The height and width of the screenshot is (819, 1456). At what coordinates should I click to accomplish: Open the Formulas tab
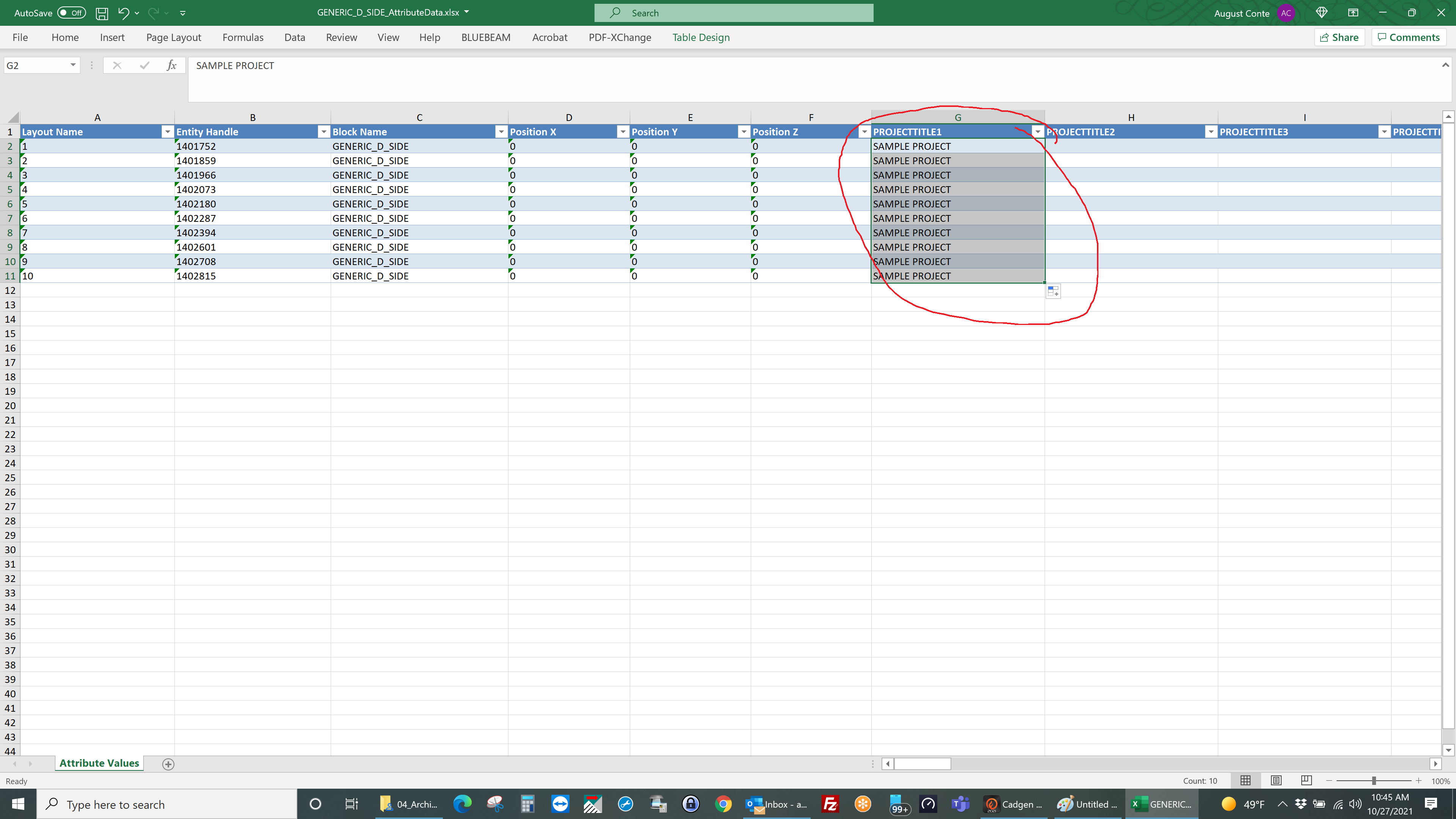(243, 37)
